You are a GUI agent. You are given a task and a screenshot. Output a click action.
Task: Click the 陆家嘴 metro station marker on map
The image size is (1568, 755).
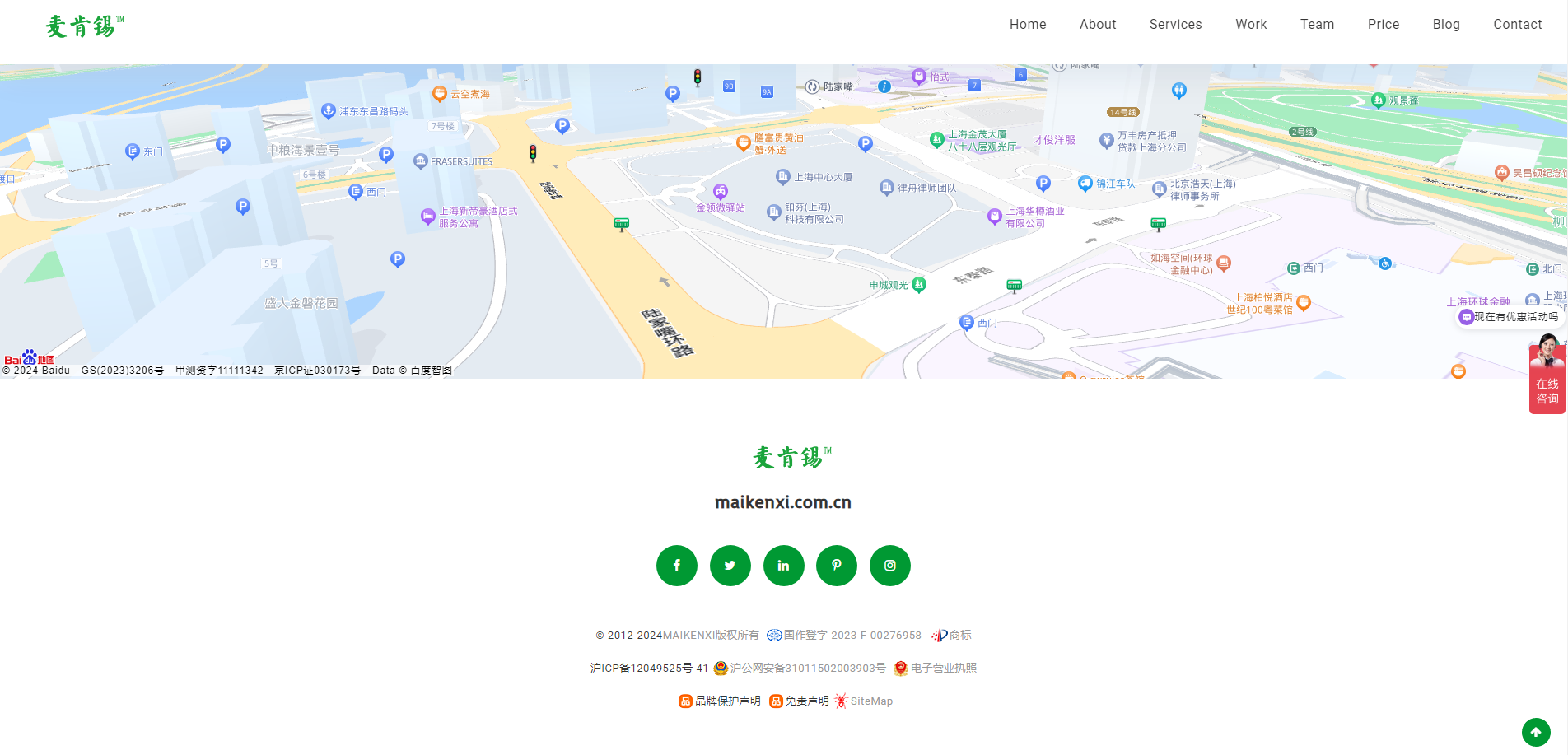(x=813, y=86)
